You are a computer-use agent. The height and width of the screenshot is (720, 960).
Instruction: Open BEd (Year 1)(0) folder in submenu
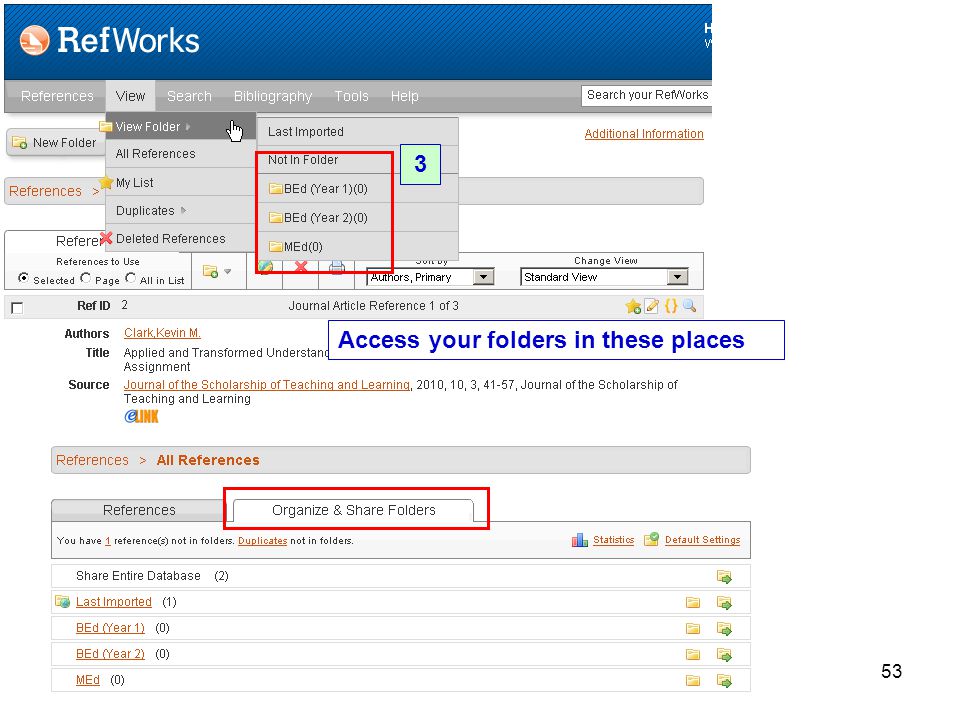click(358, 189)
